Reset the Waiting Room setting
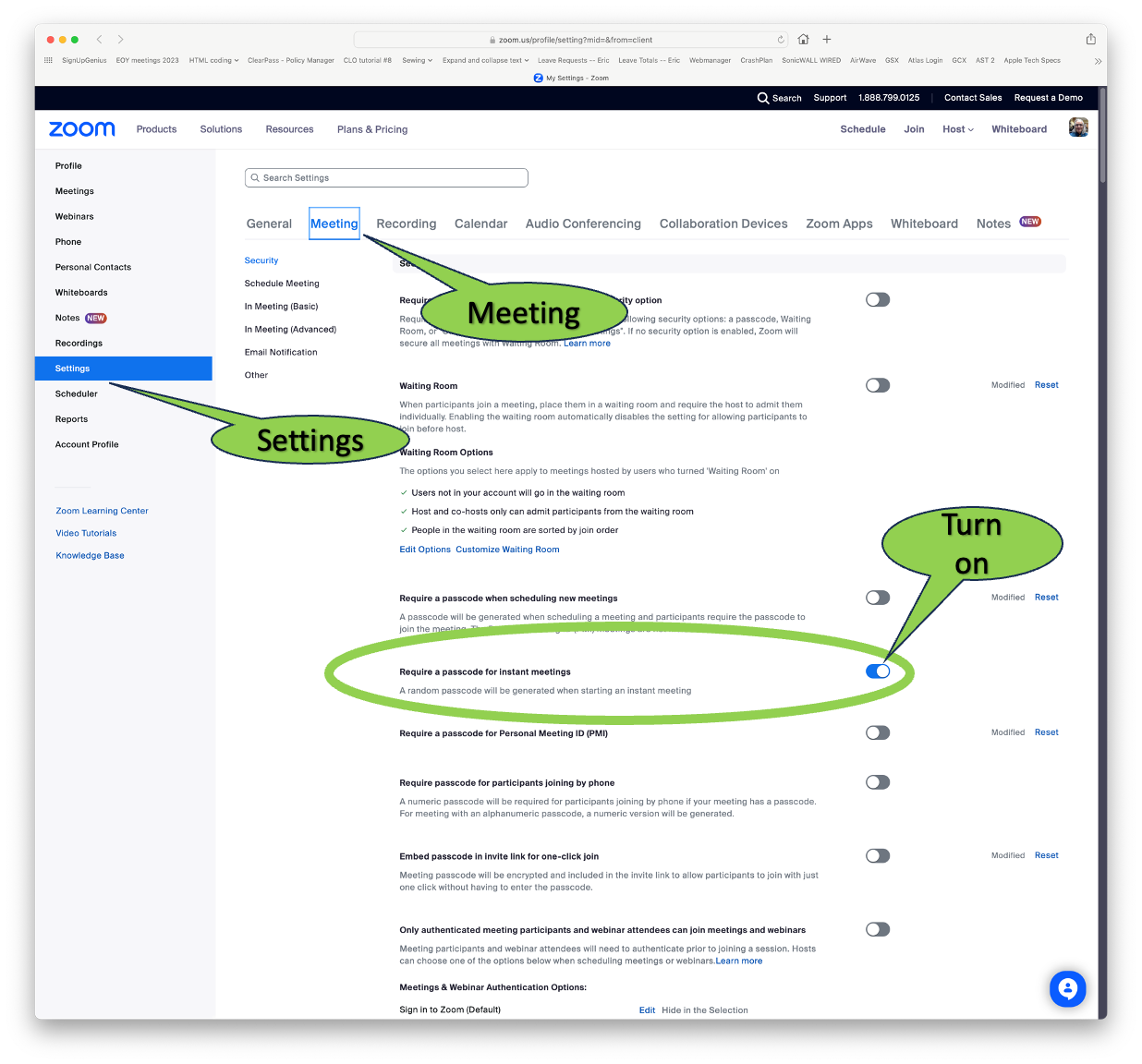Screen dimensions: 1142x1064 (1046, 385)
